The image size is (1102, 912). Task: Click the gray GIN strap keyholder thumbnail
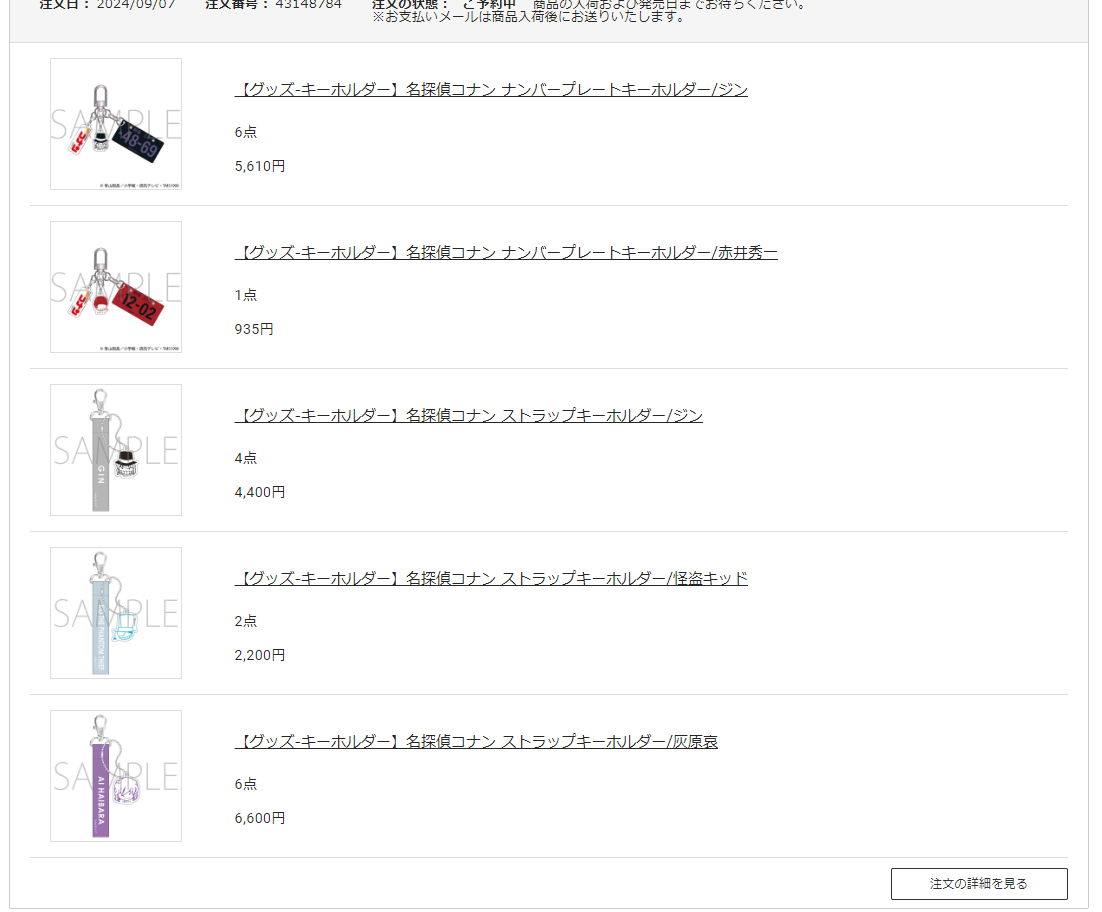[x=116, y=450]
